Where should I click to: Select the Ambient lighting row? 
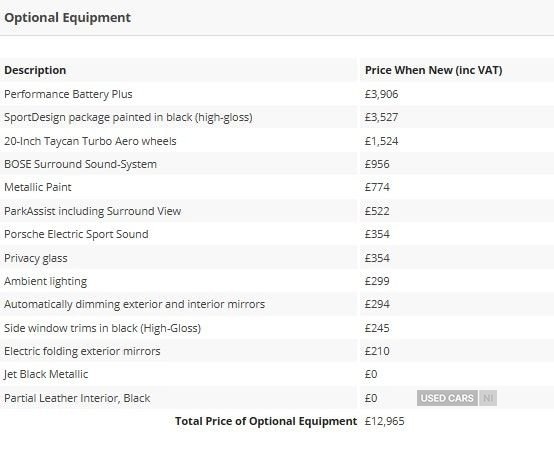pyautogui.click(x=277, y=281)
